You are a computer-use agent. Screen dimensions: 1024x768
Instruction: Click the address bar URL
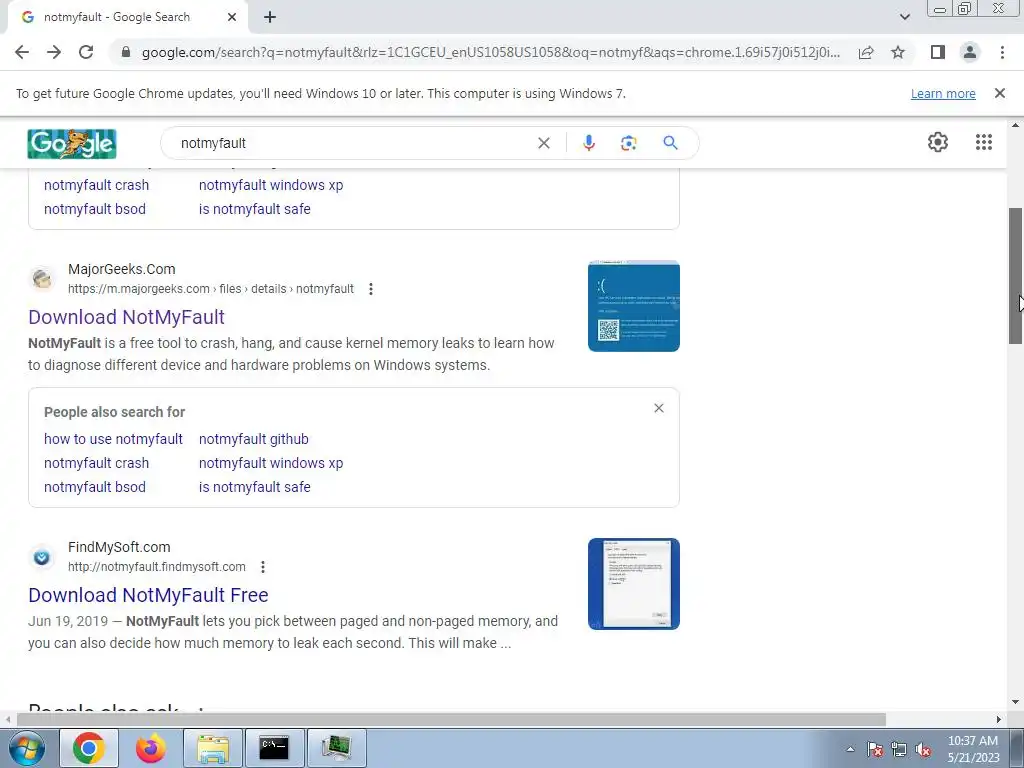[x=490, y=52]
